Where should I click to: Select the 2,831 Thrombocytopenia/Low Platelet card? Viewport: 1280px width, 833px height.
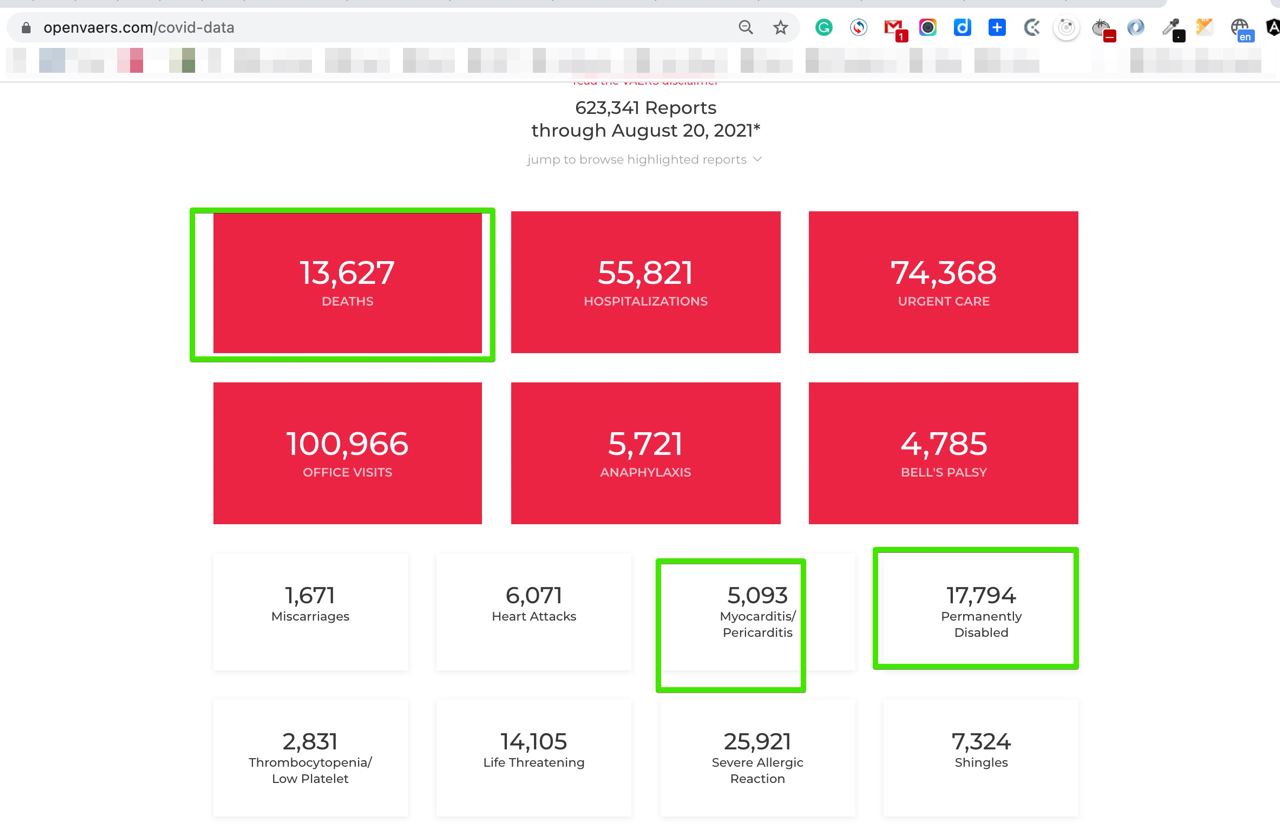310,758
